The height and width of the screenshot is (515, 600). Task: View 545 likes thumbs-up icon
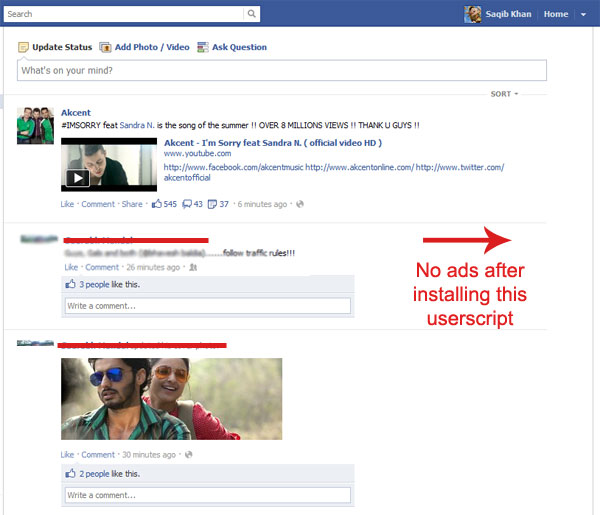click(x=157, y=204)
